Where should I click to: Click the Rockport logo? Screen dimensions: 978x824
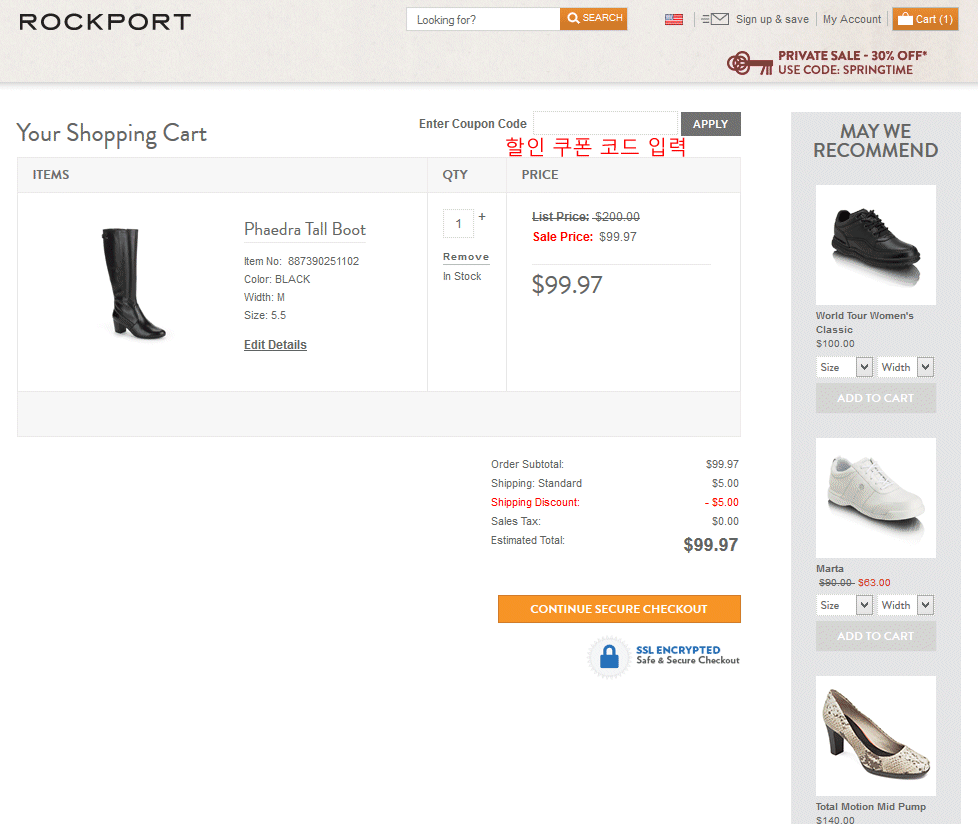(x=105, y=21)
